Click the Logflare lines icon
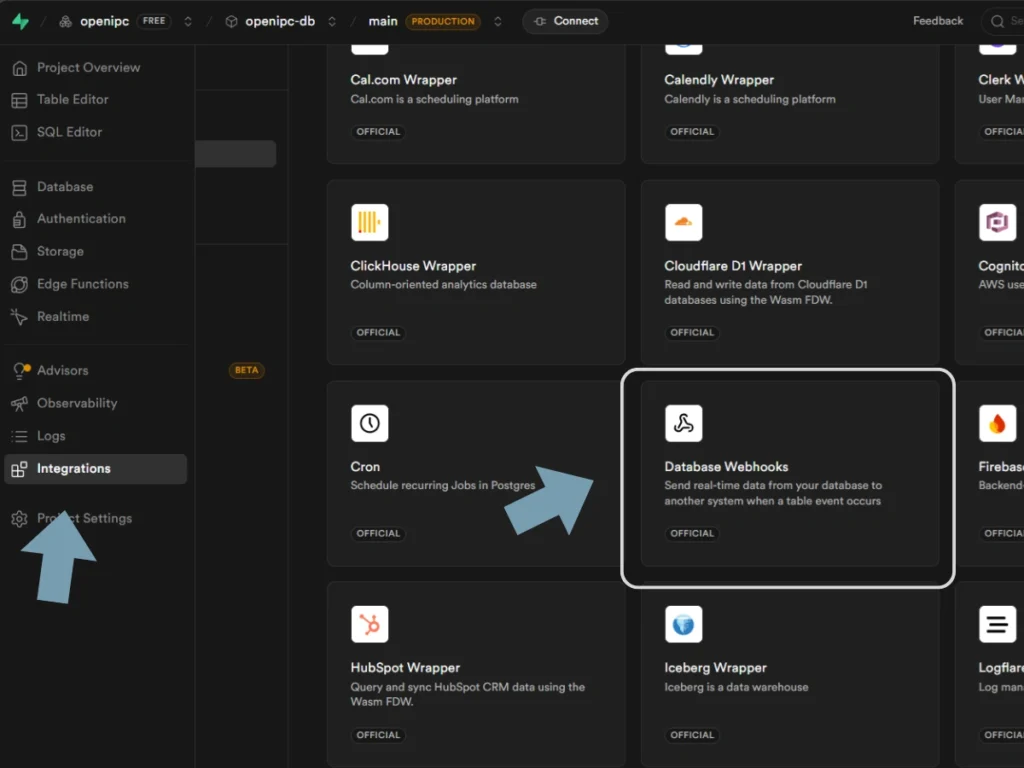The image size is (1024, 768). (x=997, y=624)
